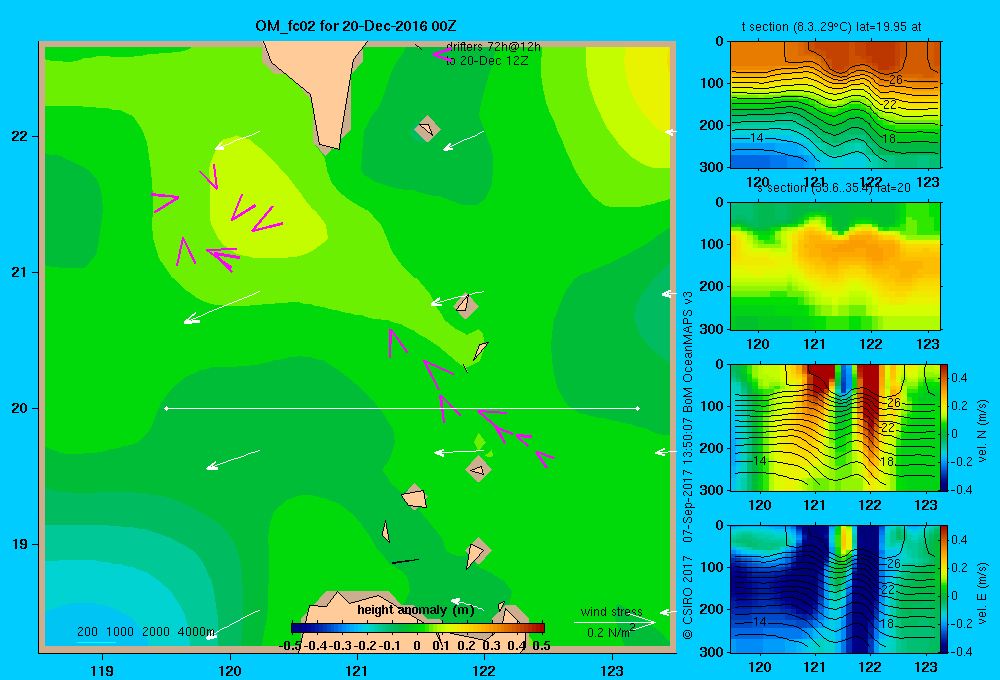Click the right endpoint marker of white transect line

[638, 408]
